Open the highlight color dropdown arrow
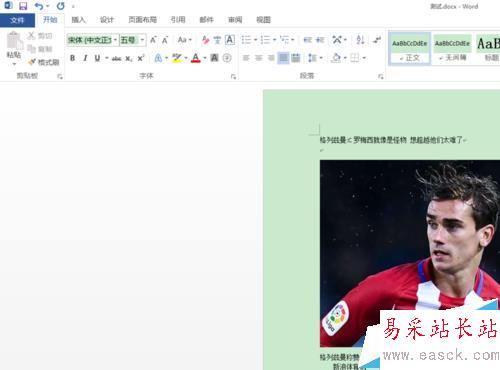 pos(186,58)
